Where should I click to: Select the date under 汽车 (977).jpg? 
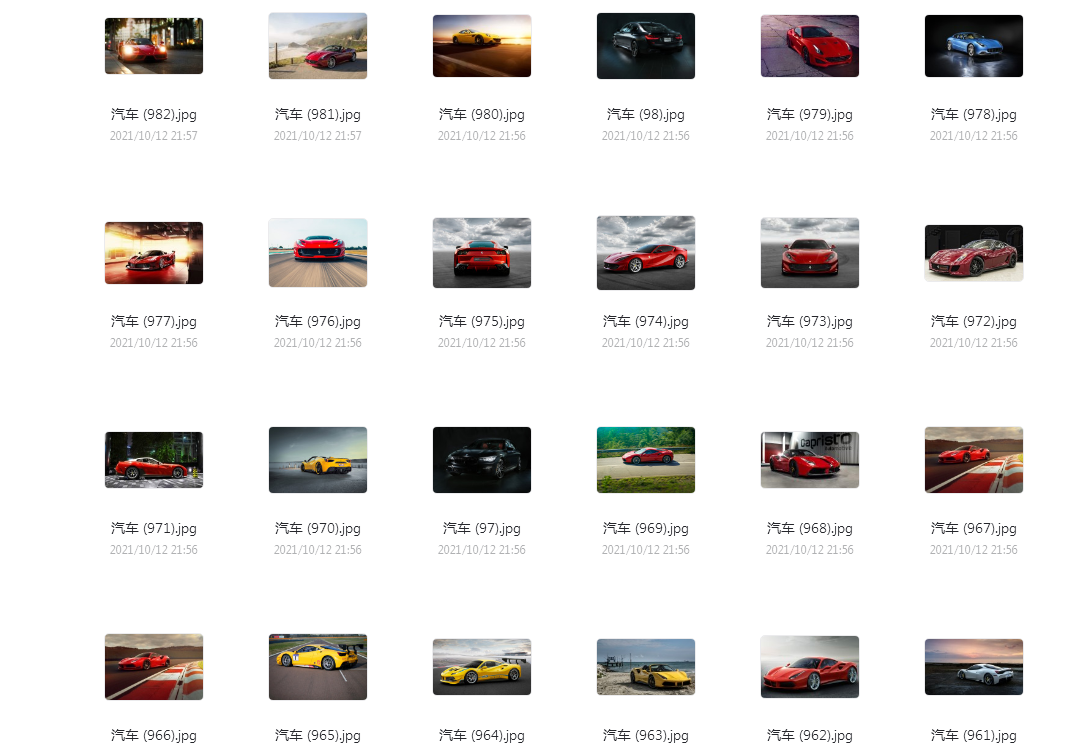(x=154, y=343)
